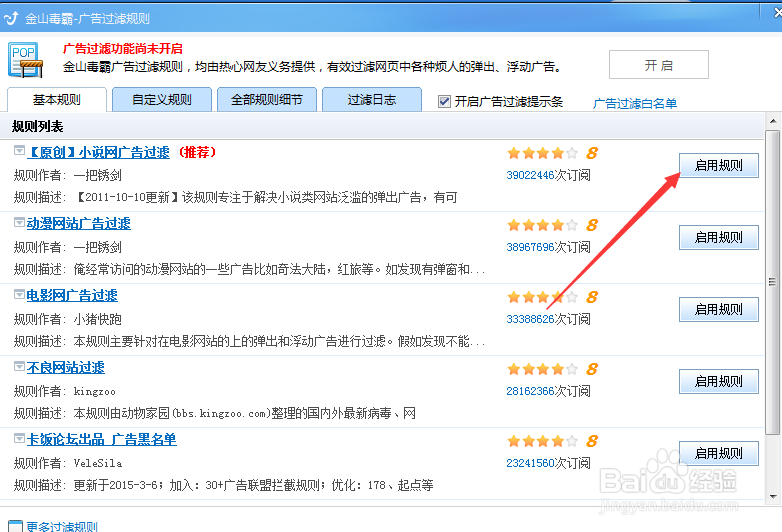Image resolution: width=782 pixels, height=532 pixels.
Task: Click the red (推荐) label
Action: pos(197,152)
